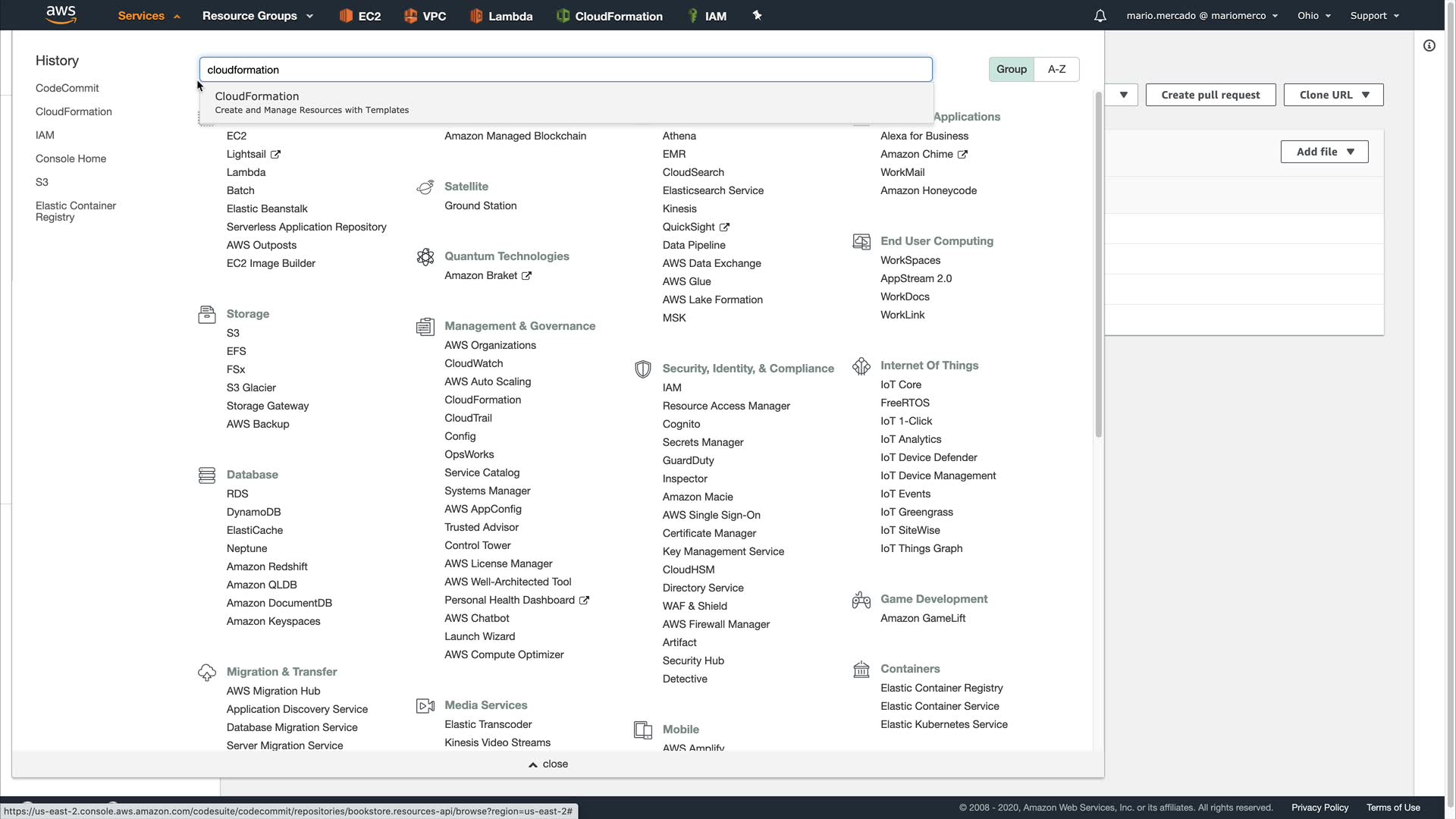Viewport: 1456px width, 819px height.
Task: Click the info circle icon at right
Action: [1429, 45]
